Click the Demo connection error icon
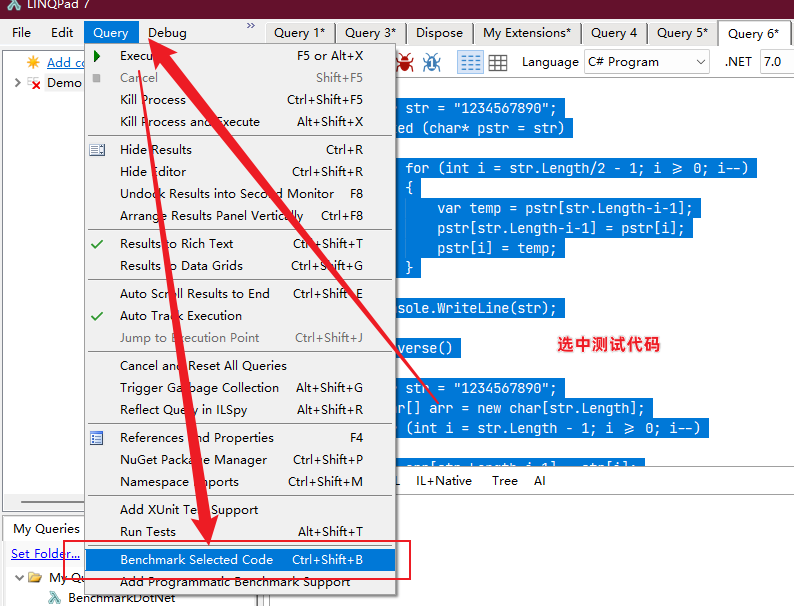This screenshot has width=794, height=606. [34, 83]
